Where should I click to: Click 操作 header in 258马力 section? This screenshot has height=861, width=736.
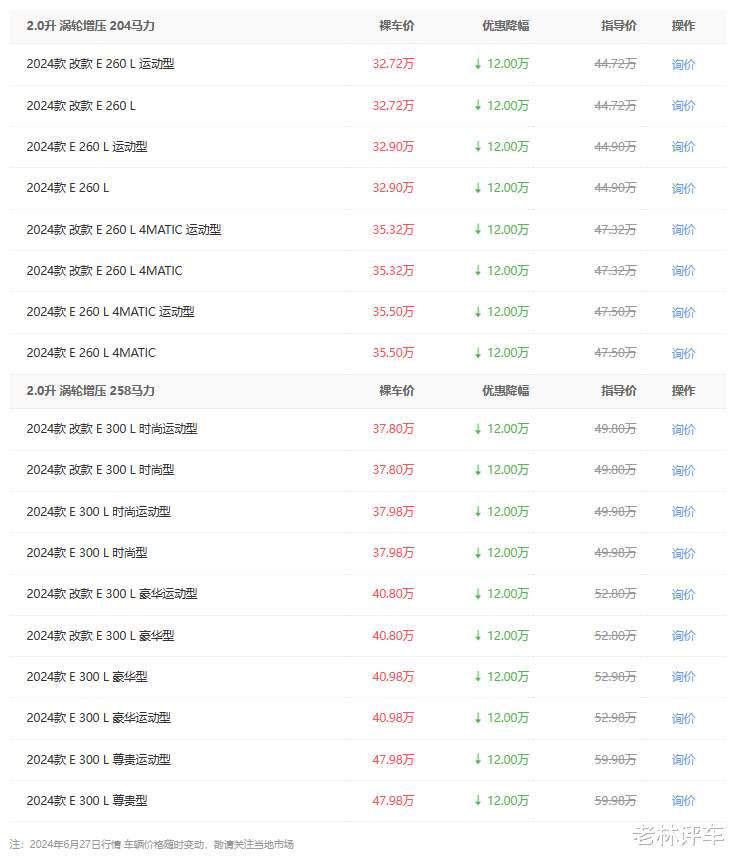[683, 391]
